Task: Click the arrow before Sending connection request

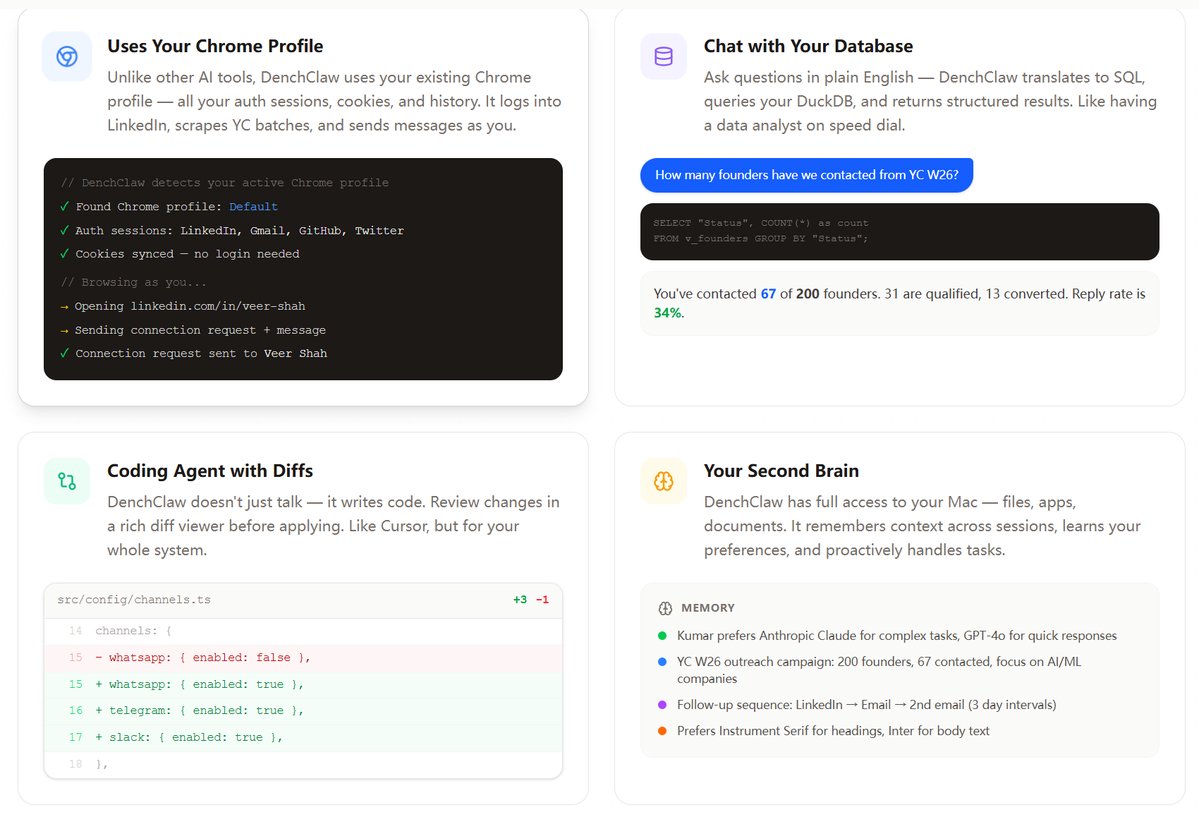Action: (x=65, y=330)
